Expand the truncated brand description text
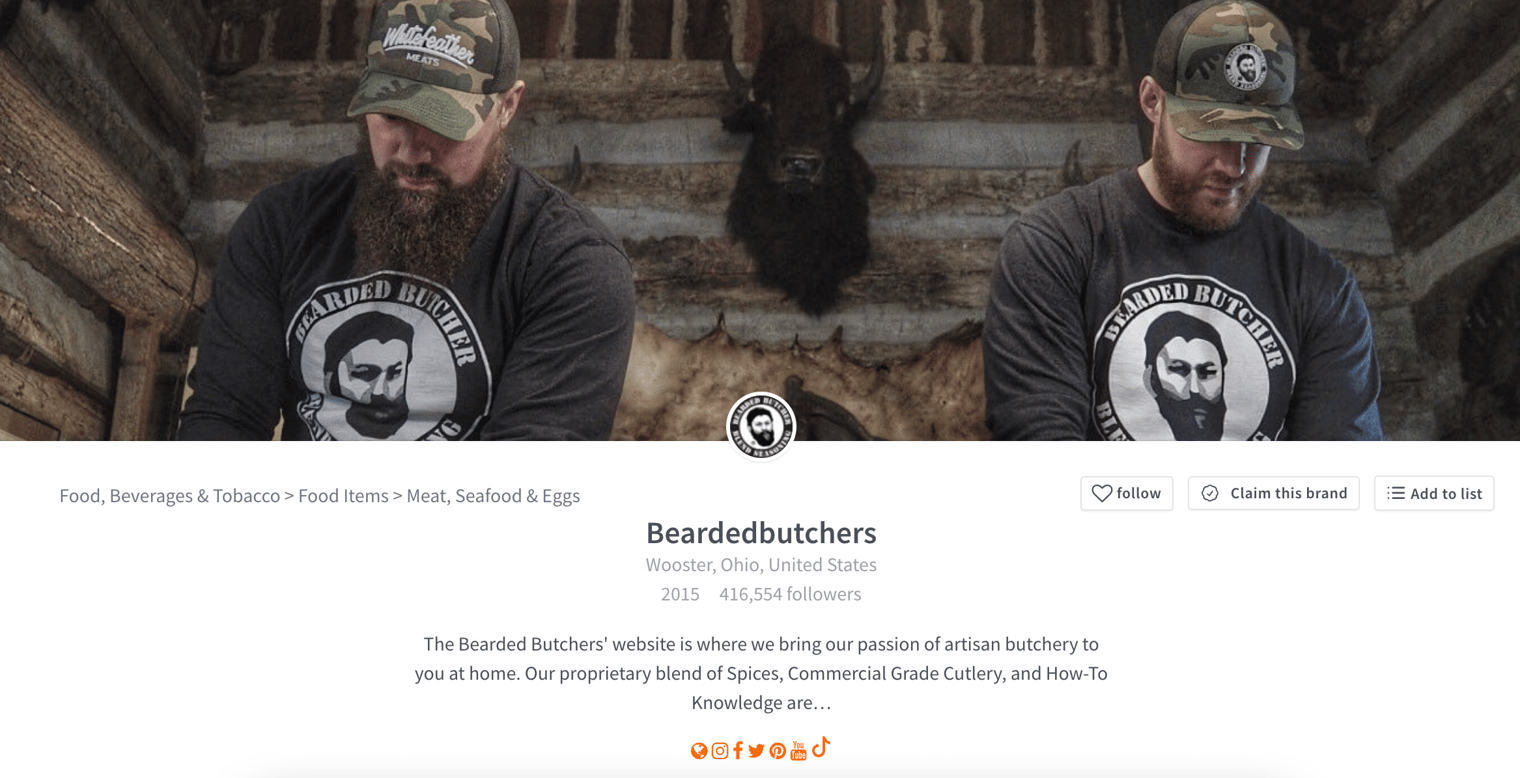 coord(761,673)
